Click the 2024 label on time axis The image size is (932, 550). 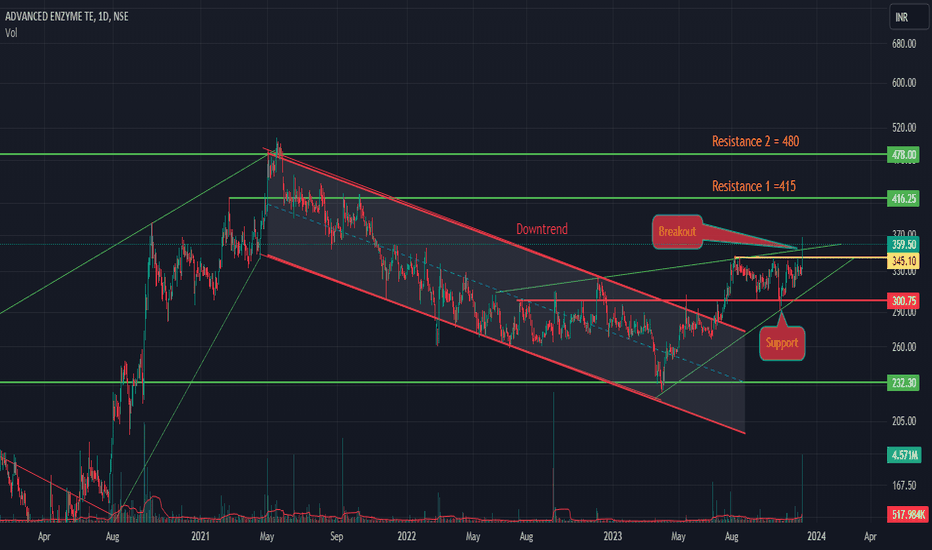coord(816,536)
